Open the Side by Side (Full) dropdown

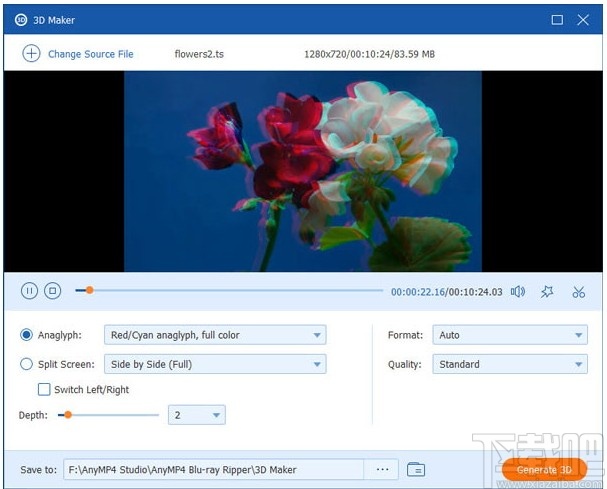click(215, 364)
